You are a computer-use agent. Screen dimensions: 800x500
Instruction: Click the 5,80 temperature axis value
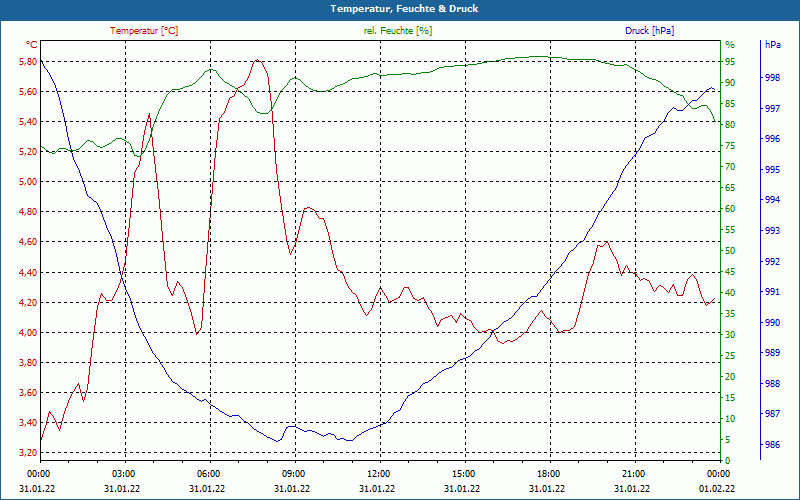coord(28,62)
